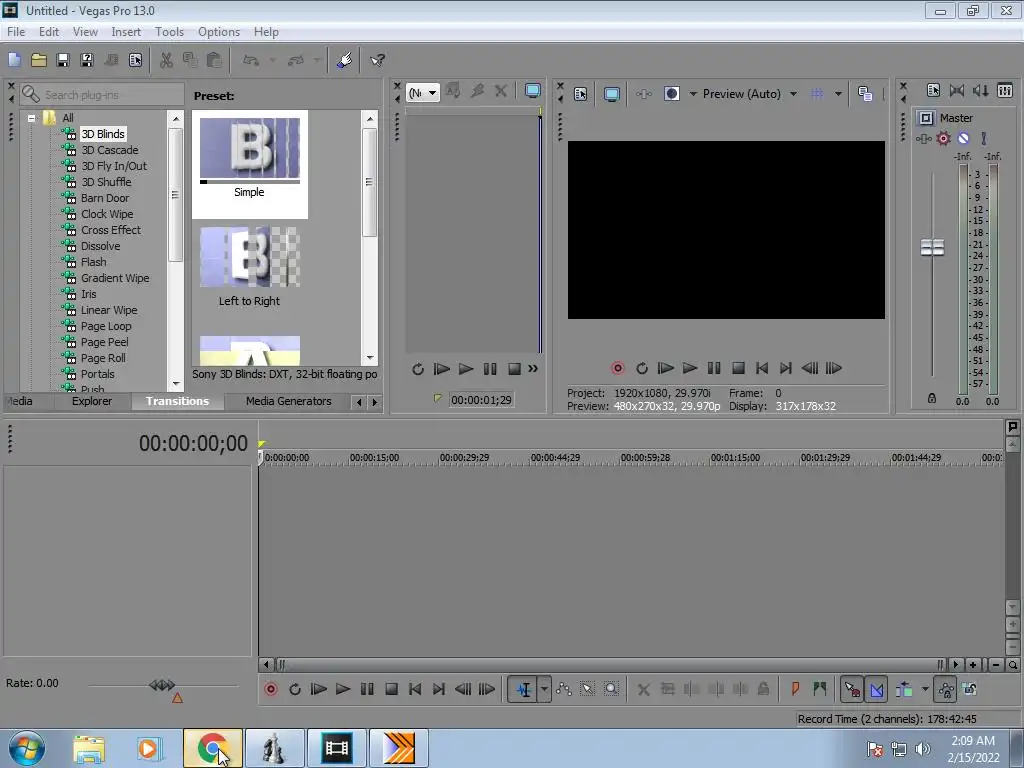Click Go to End in timeline transport
Viewport: 1024px width, 768px height.
pyautogui.click(x=439, y=689)
